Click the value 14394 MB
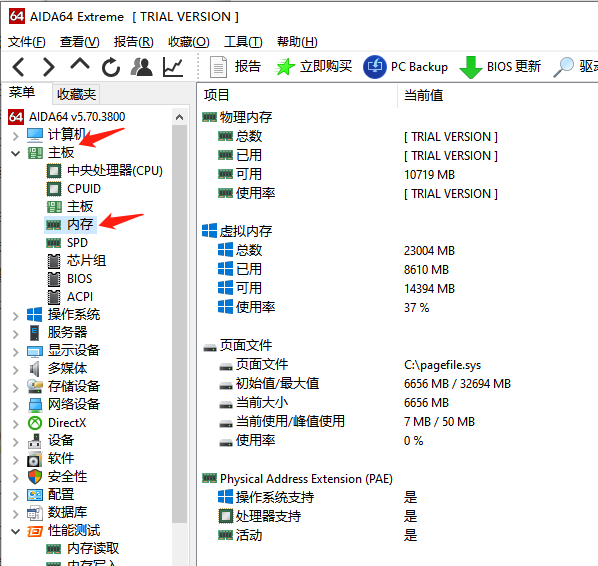Viewport: 598px width, 566px height. [x=429, y=289]
